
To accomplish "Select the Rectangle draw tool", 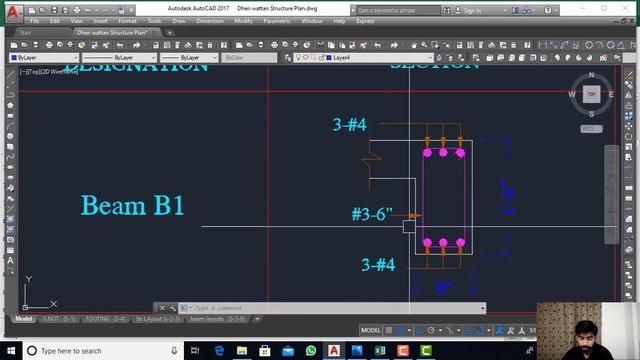I will tap(11, 116).
